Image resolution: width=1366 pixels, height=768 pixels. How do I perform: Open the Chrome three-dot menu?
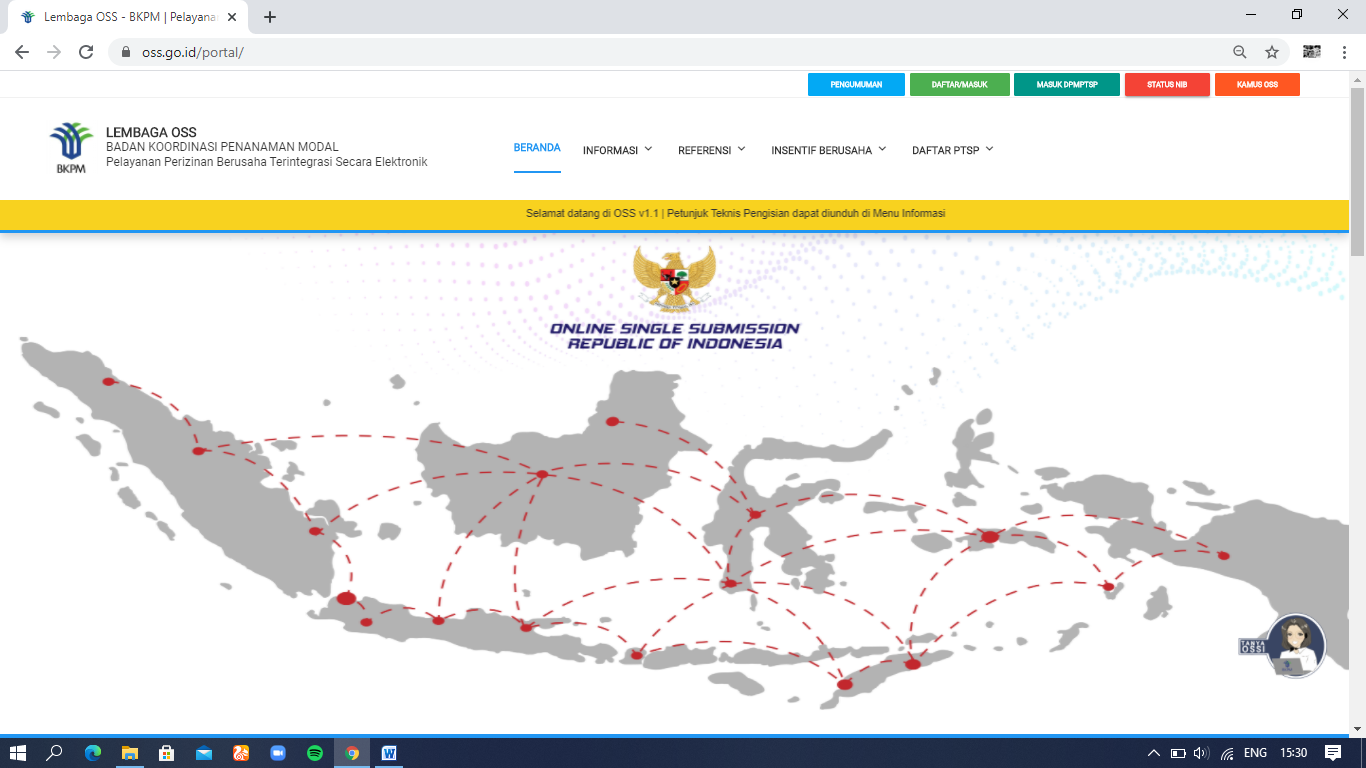tap(1344, 52)
